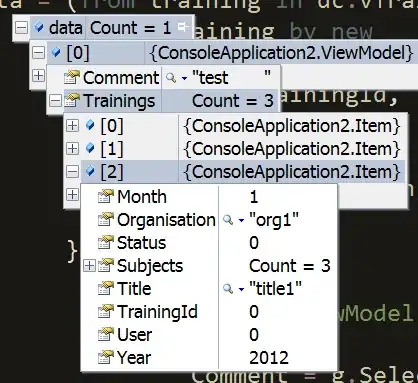Click the property icon next to Comment

pos(72,77)
